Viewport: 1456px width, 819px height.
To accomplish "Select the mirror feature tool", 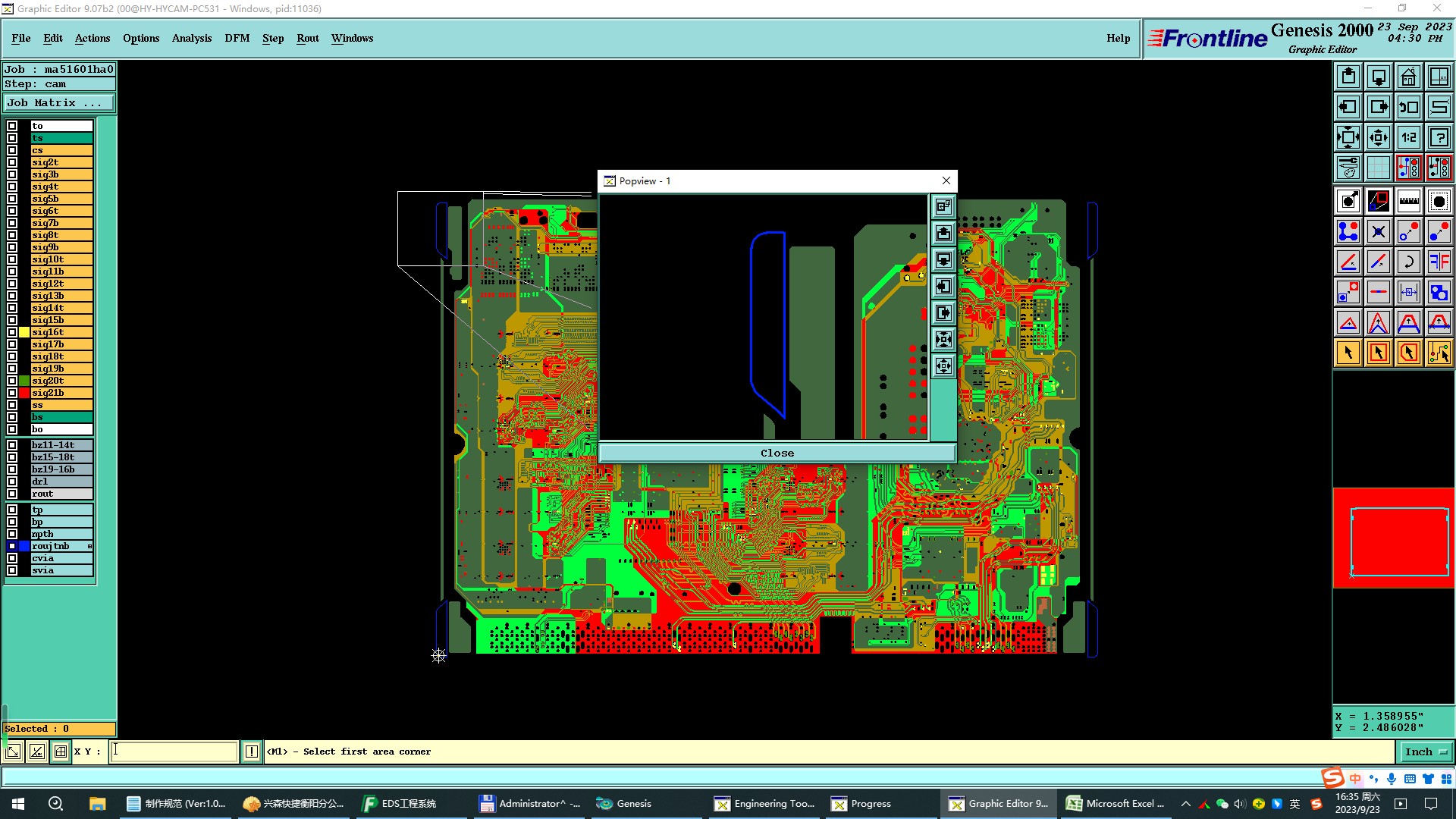I will [1439, 262].
